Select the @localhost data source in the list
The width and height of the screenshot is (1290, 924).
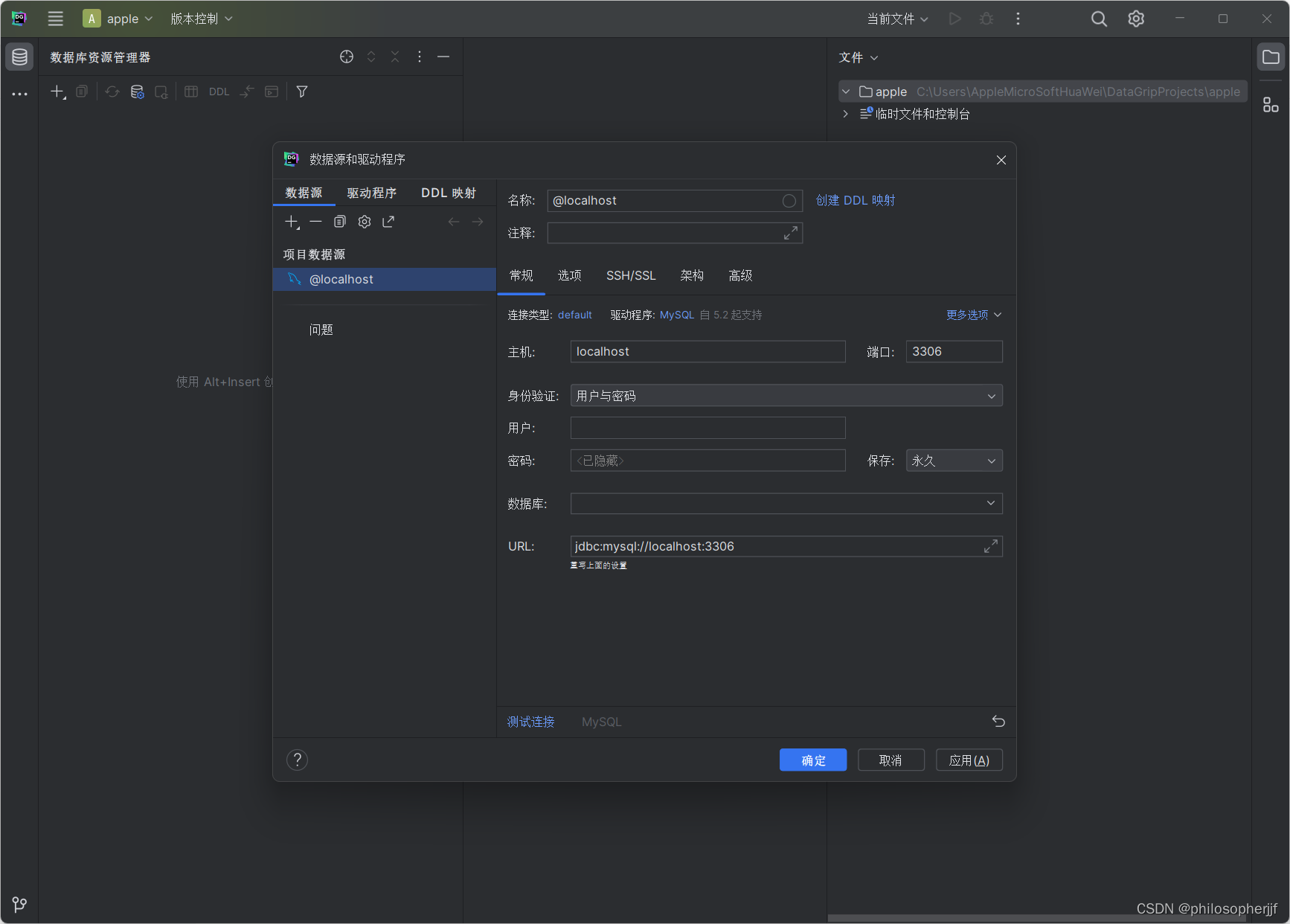click(385, 279)
